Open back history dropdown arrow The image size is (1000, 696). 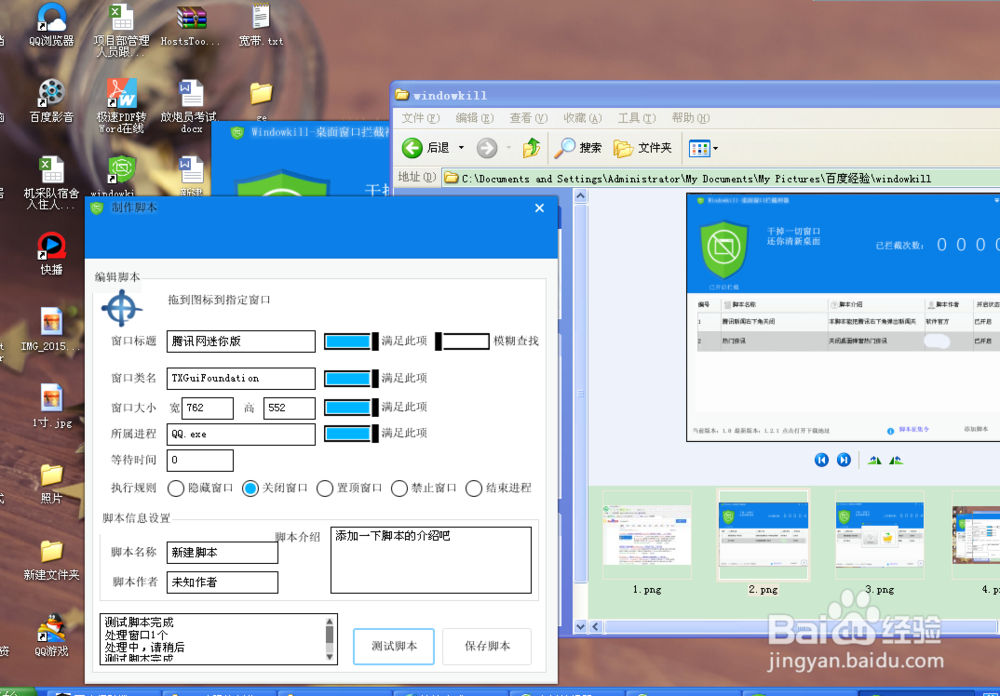(x=461, y=148)
